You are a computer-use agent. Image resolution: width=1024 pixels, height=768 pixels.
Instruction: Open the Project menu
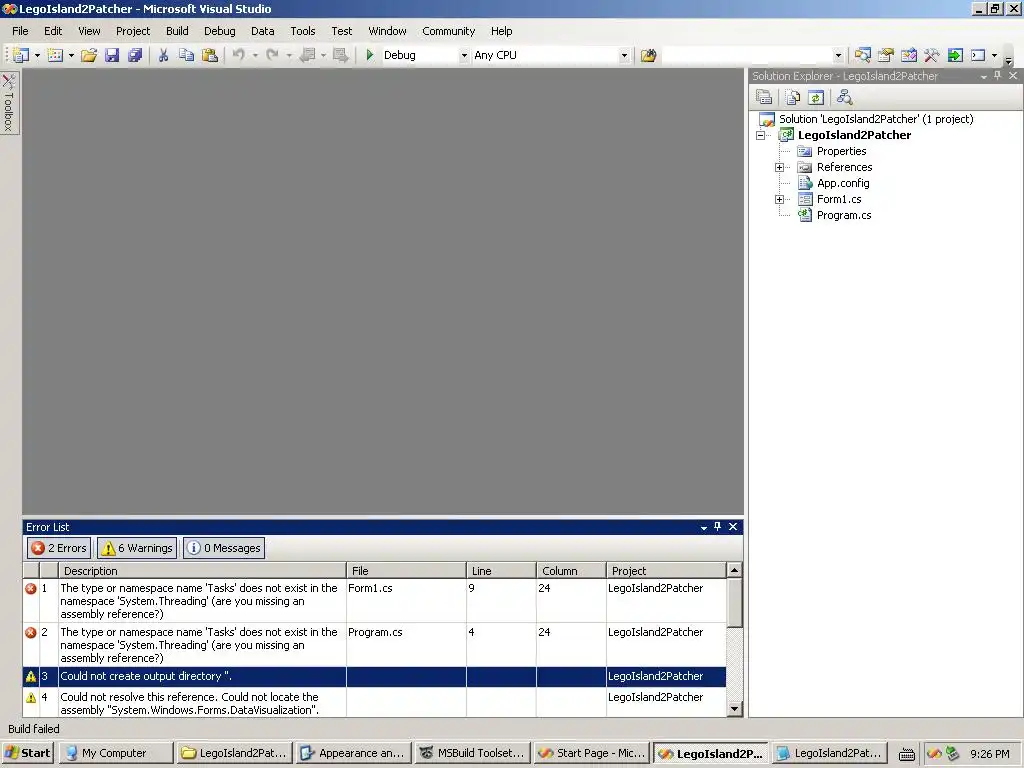tap(133, 31)
